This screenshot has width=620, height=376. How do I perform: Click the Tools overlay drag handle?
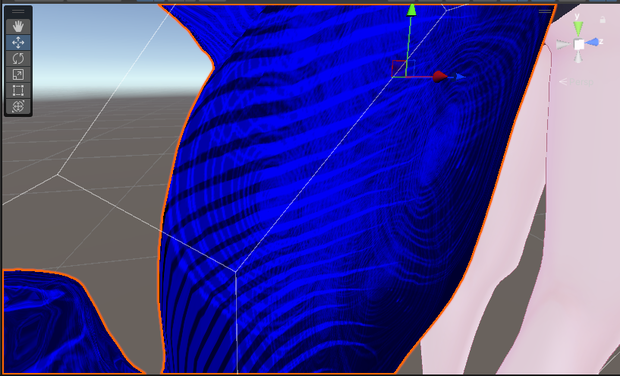pos(18,11)
